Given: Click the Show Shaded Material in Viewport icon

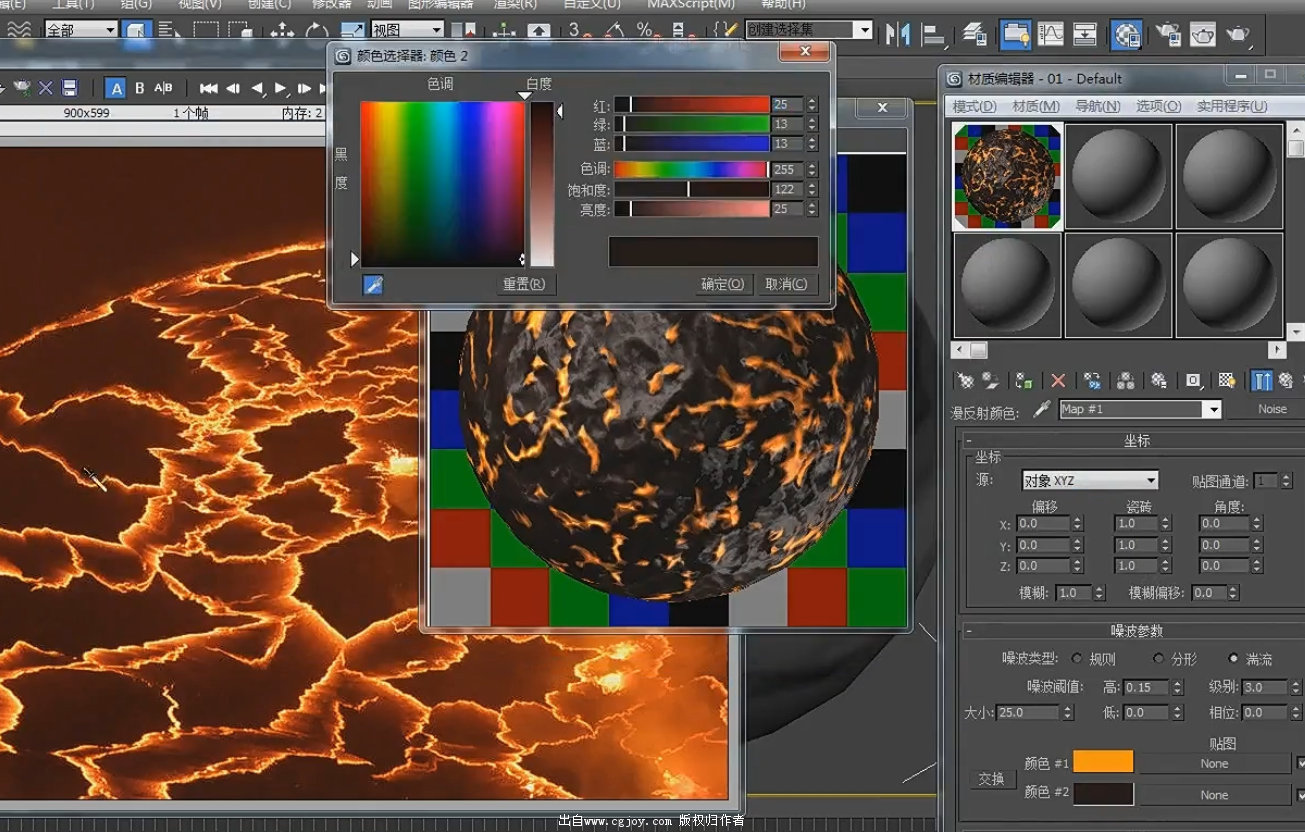Looking at the screenshot, I should tap(1227, 381).
